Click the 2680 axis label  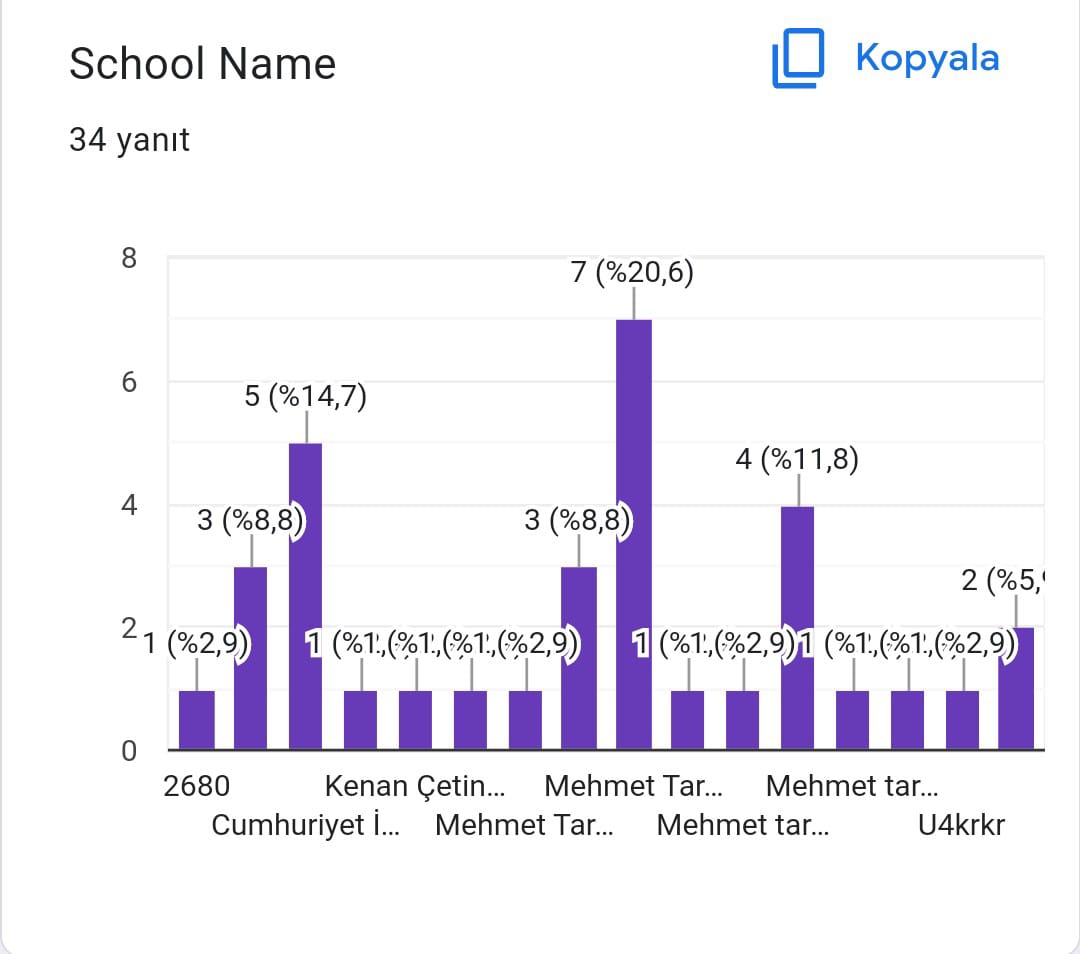tap(196, 786)
